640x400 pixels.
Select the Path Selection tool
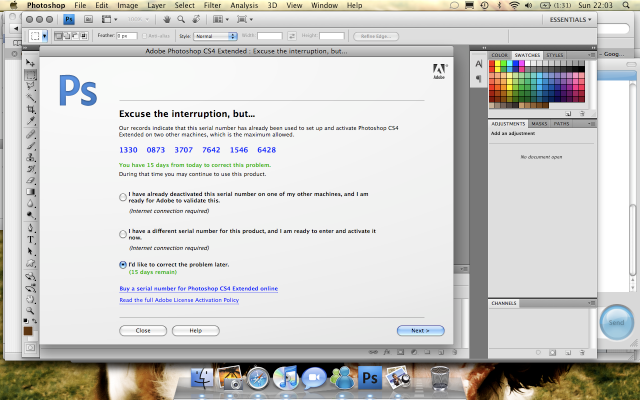pos(30,251)
